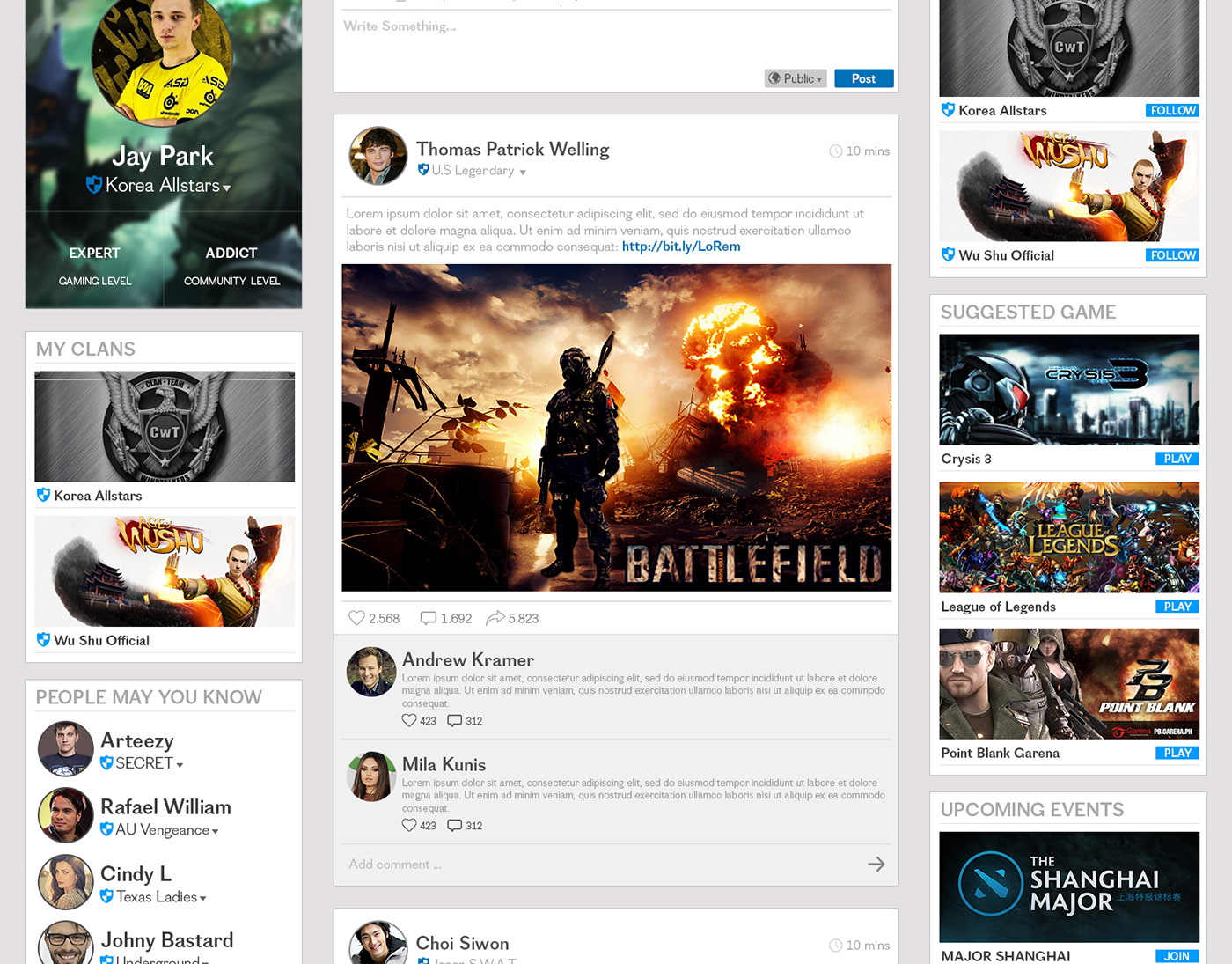Open Thomas Patrick Welling's profile name
The width and height of the screenshot is (1232, 964).
tap(513, 149)
